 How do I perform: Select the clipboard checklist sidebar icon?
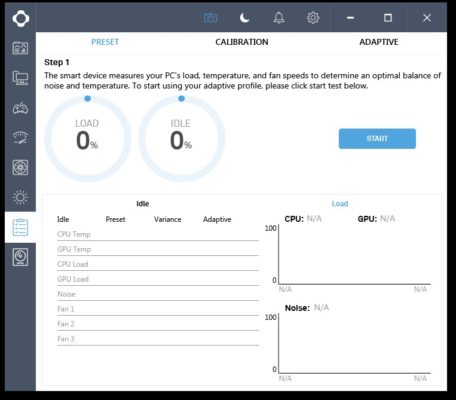[20, 227]
